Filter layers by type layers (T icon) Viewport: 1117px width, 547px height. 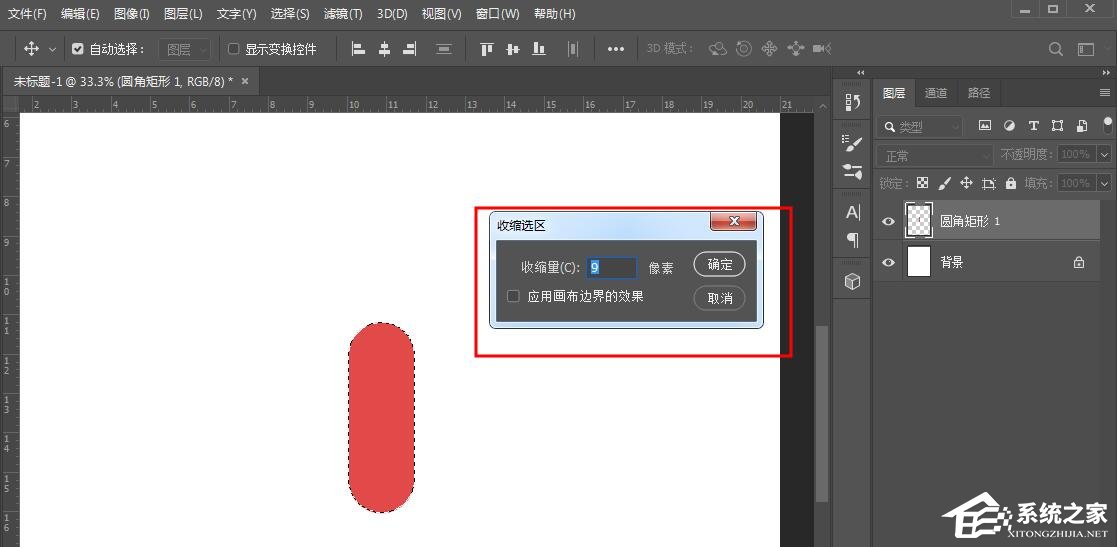(x=1033, y=126)
